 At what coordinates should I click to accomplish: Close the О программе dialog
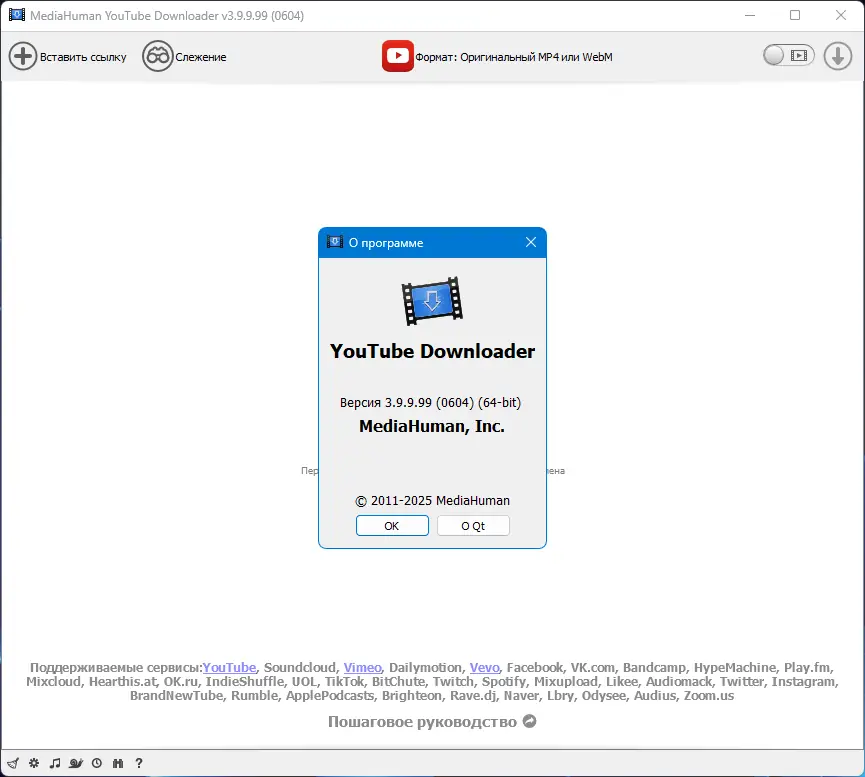tap(531, 242)
